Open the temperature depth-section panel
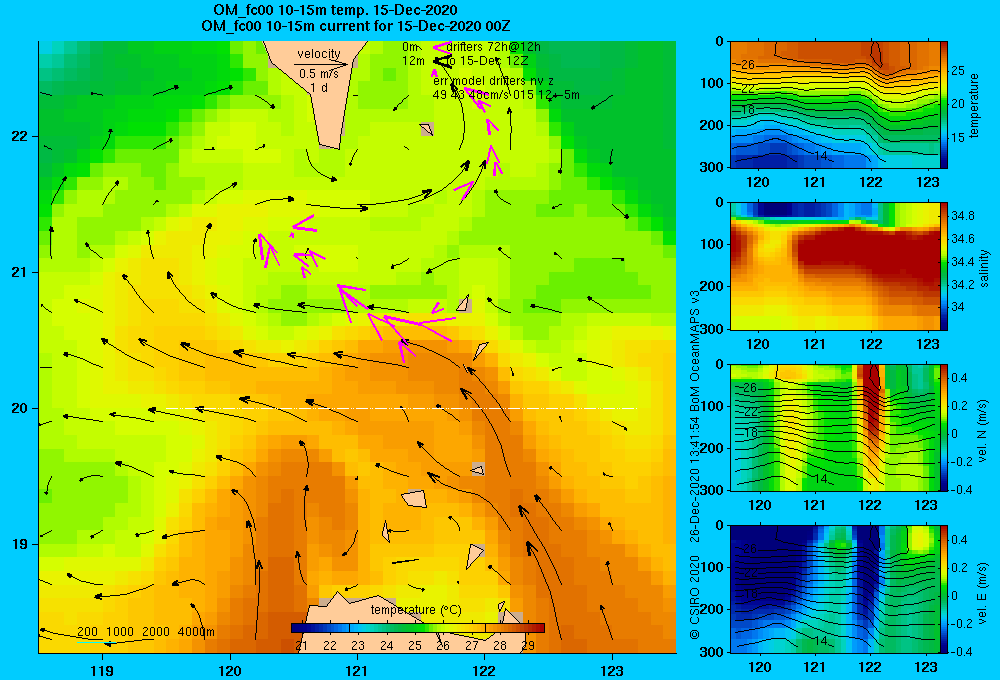1000x680 pixels. (835, 105)
